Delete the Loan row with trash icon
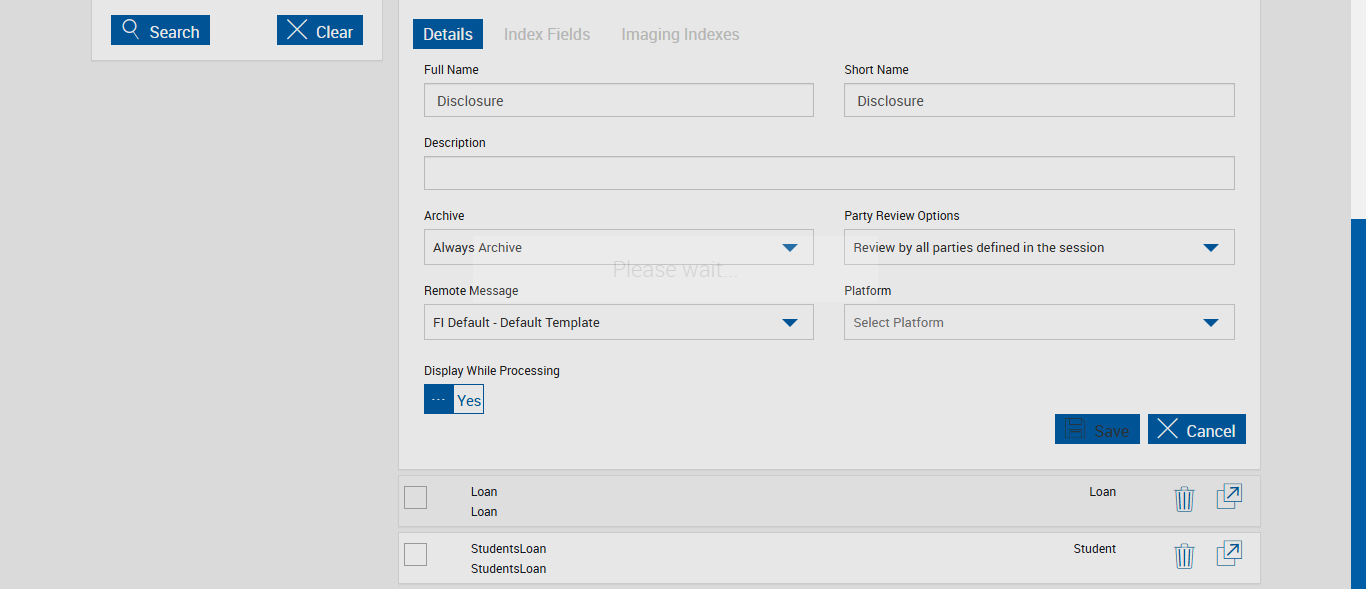Viewport: 1366px width, 589px height. tap(1184, 498)
